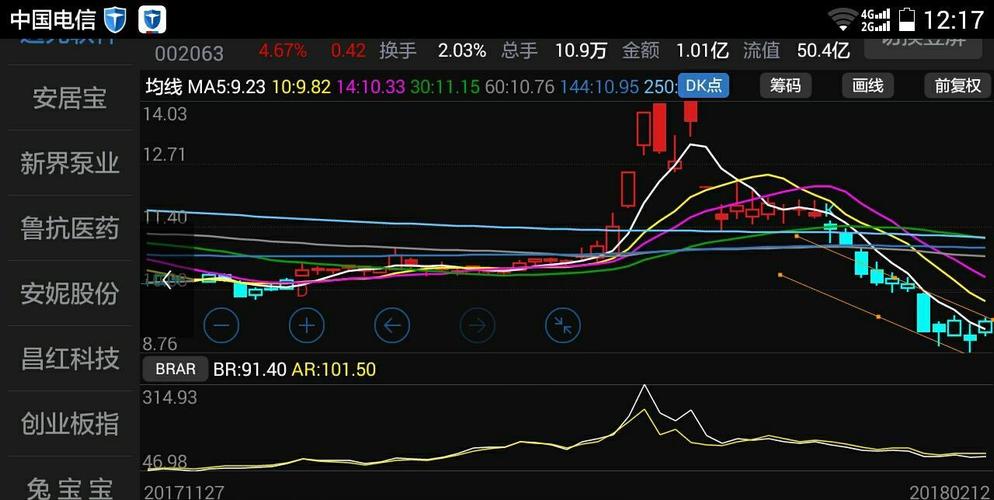Viewport: 994px width, 500px height.
Task: Open 昌红科技 from the sidebar
Action: pos(70,358)
